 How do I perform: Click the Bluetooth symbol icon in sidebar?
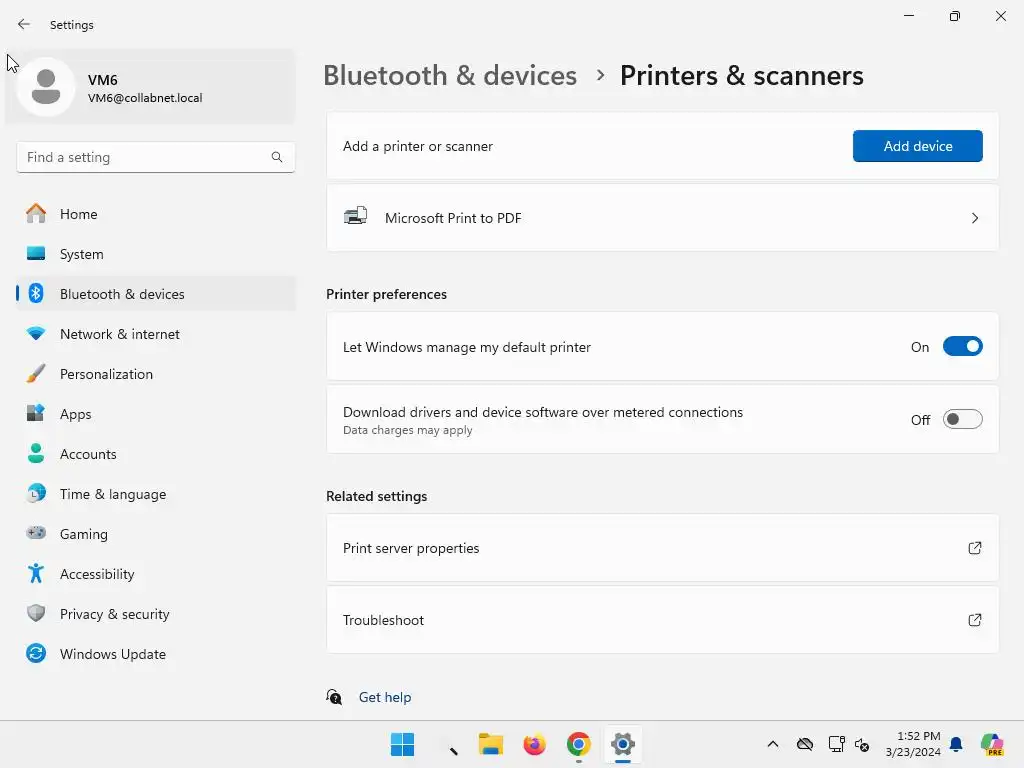pyautogui.click(x=36, y=294)
